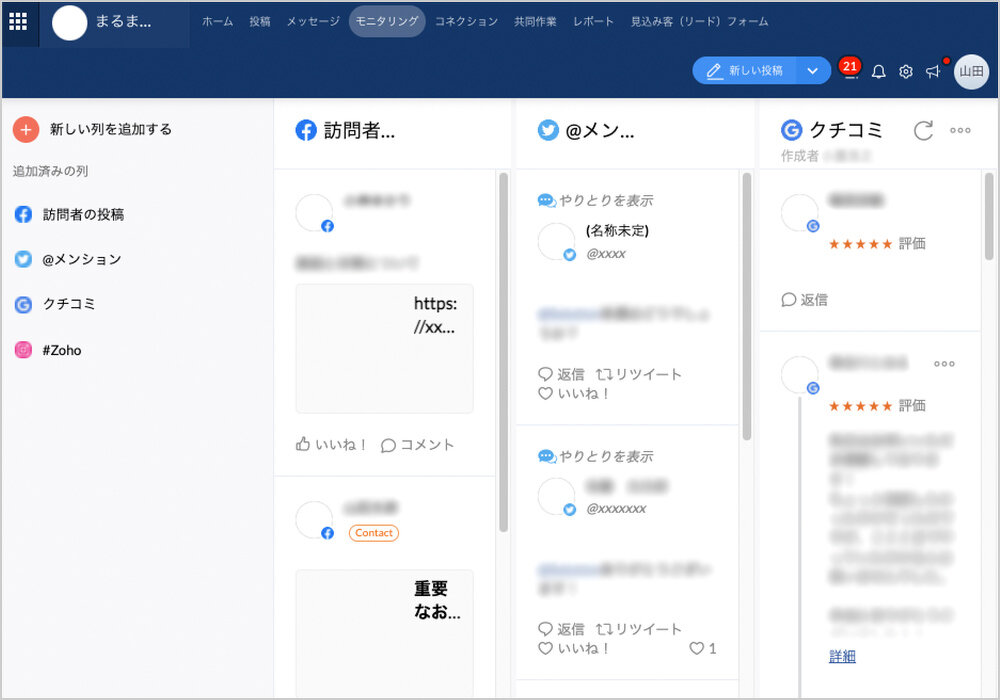
Task: Open クチコミ column more options
Action: (960, 130)
